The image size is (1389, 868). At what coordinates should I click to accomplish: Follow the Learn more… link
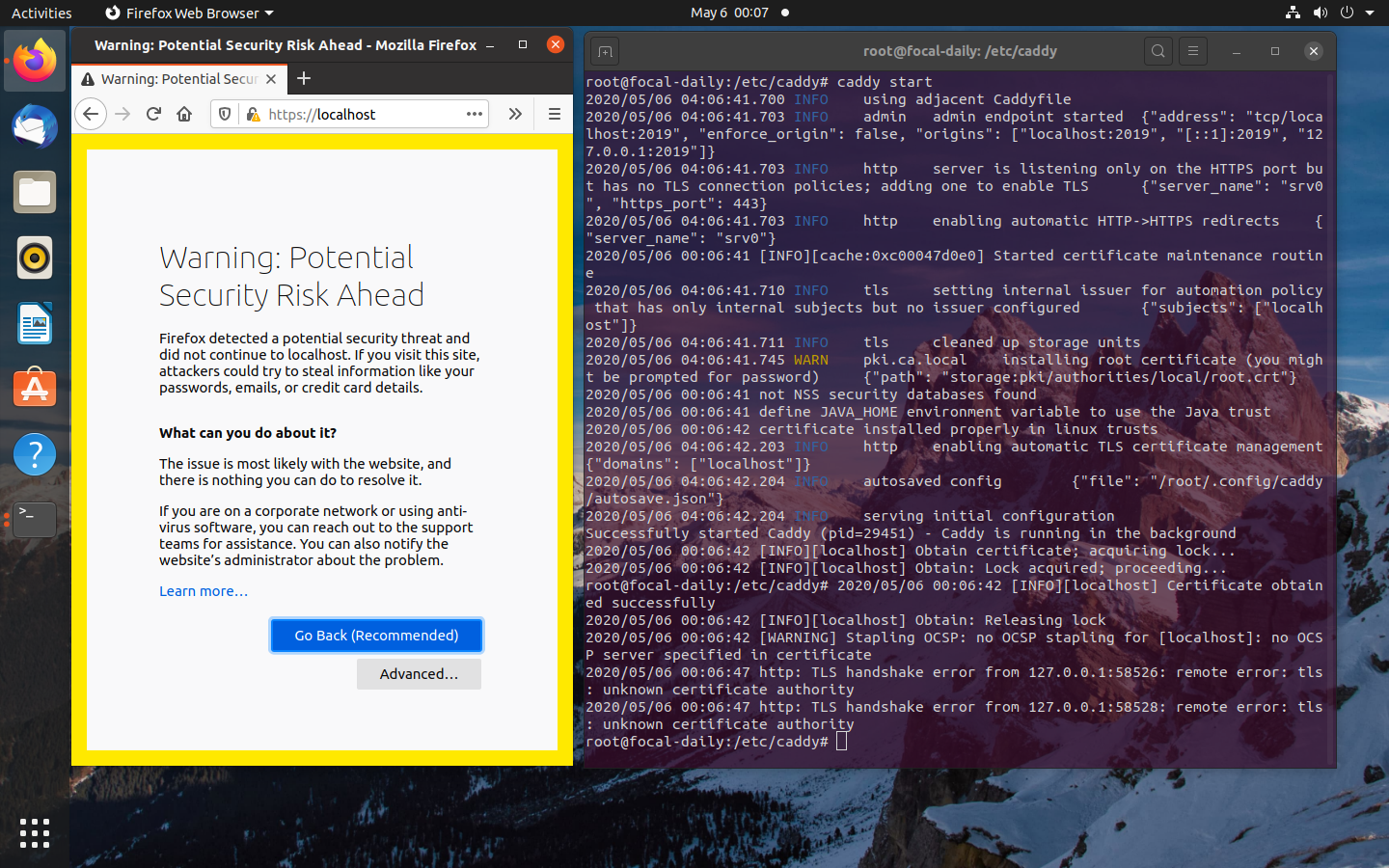tap(204, 591)
